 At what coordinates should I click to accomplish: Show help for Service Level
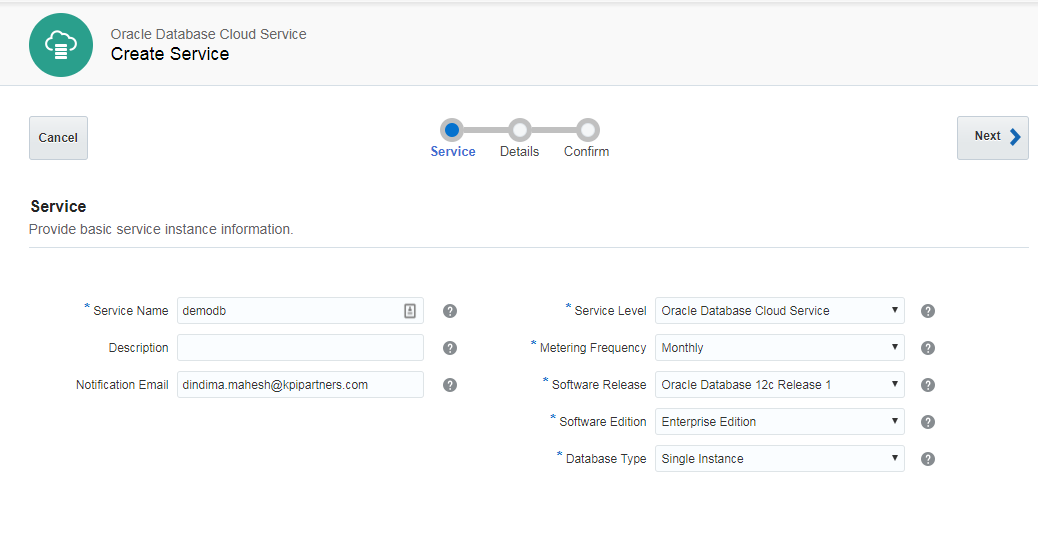pos(928,311)
